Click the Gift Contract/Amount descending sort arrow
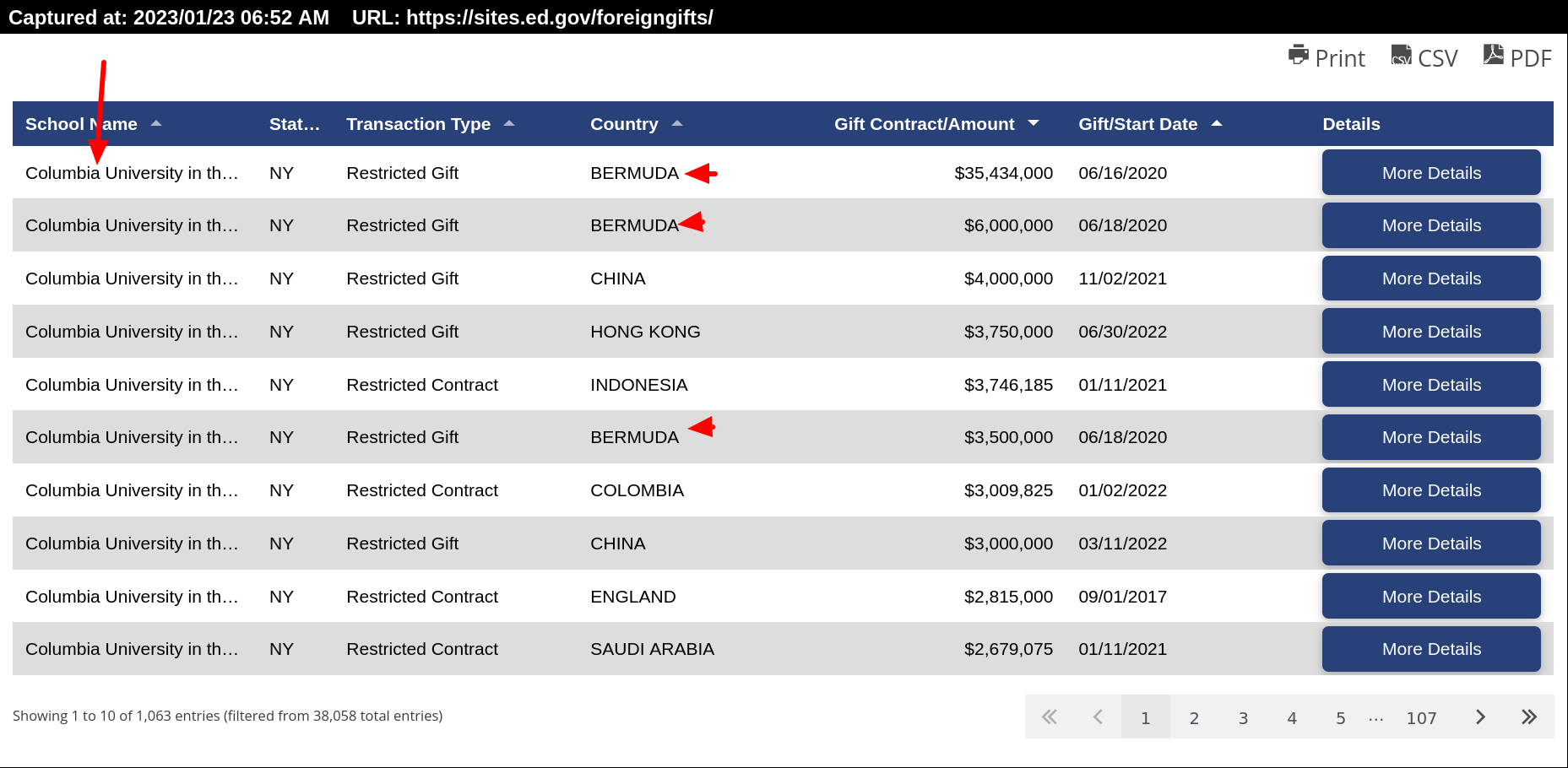 1034,123
